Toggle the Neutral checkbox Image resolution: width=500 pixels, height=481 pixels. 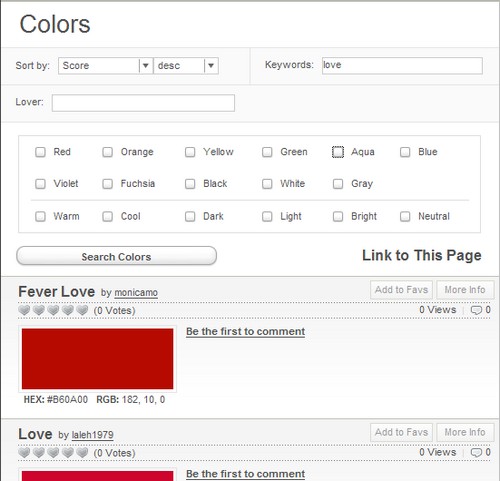tap(405, 216)
